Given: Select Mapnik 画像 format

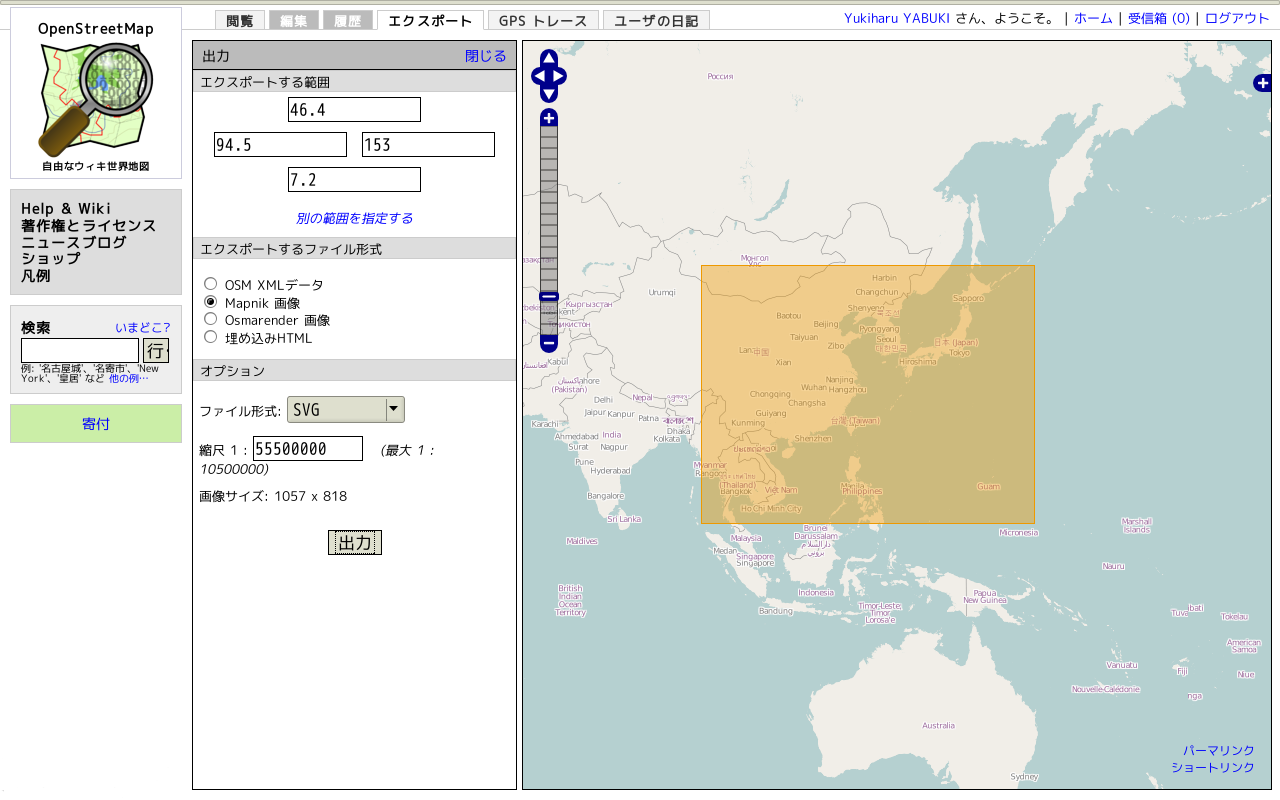Looking at the screenshot, I should pos(210,302).
